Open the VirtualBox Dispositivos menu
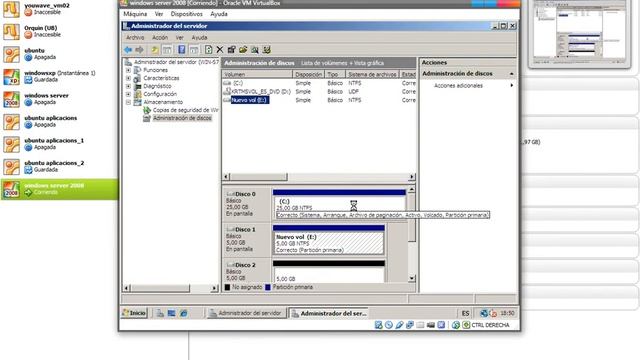 [x=187, y=14]
